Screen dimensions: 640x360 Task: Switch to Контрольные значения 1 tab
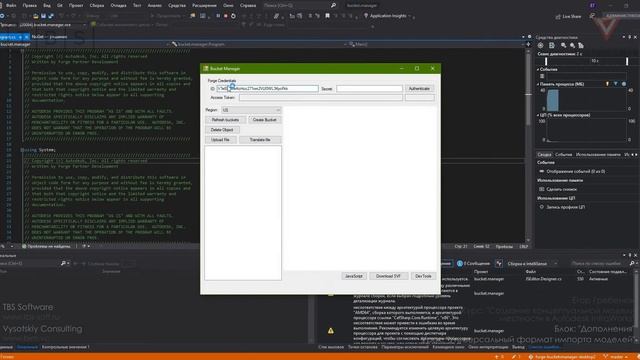coord(66,347)
